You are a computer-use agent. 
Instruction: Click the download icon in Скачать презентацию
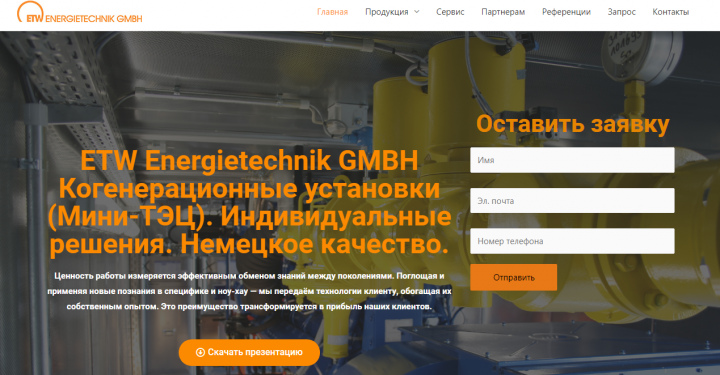[200, 353]
